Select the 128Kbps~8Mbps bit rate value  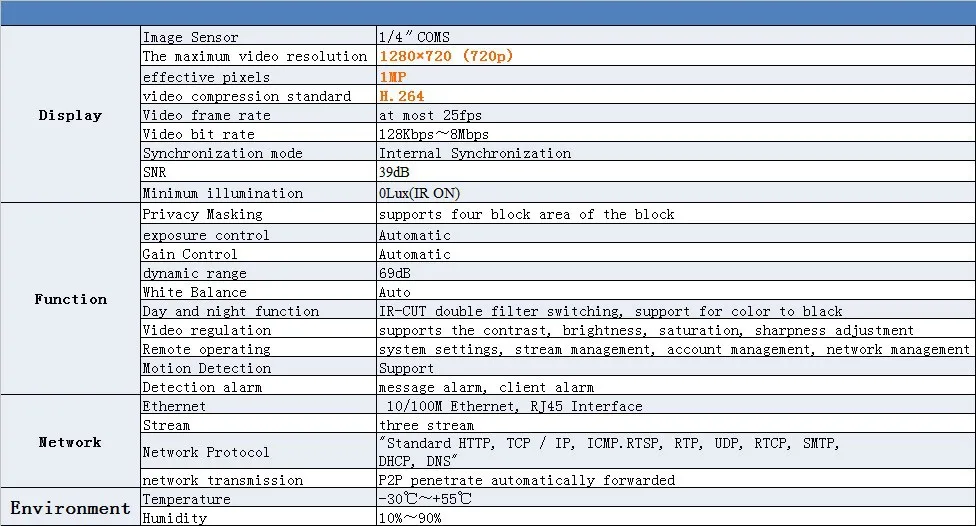[434, 134]
